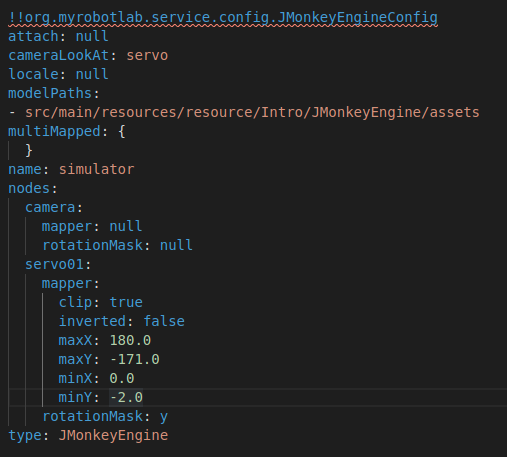Click the type JMonkeyEngine value
The width and height of the screenshot is (507, 457).
pyautogui.click(x=113, y=435)
